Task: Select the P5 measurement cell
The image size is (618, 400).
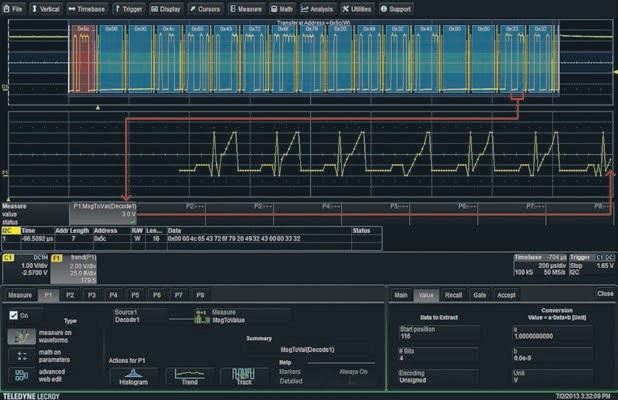Action: click(x=376, y=214)
